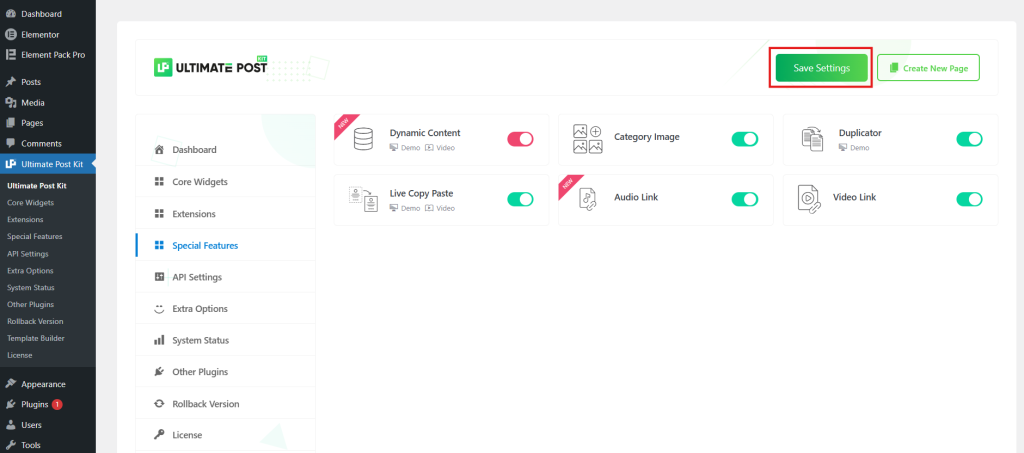The image size is (1024, 453).
Task: Turn off the Duplicator switch
Action: pos(969,139)
